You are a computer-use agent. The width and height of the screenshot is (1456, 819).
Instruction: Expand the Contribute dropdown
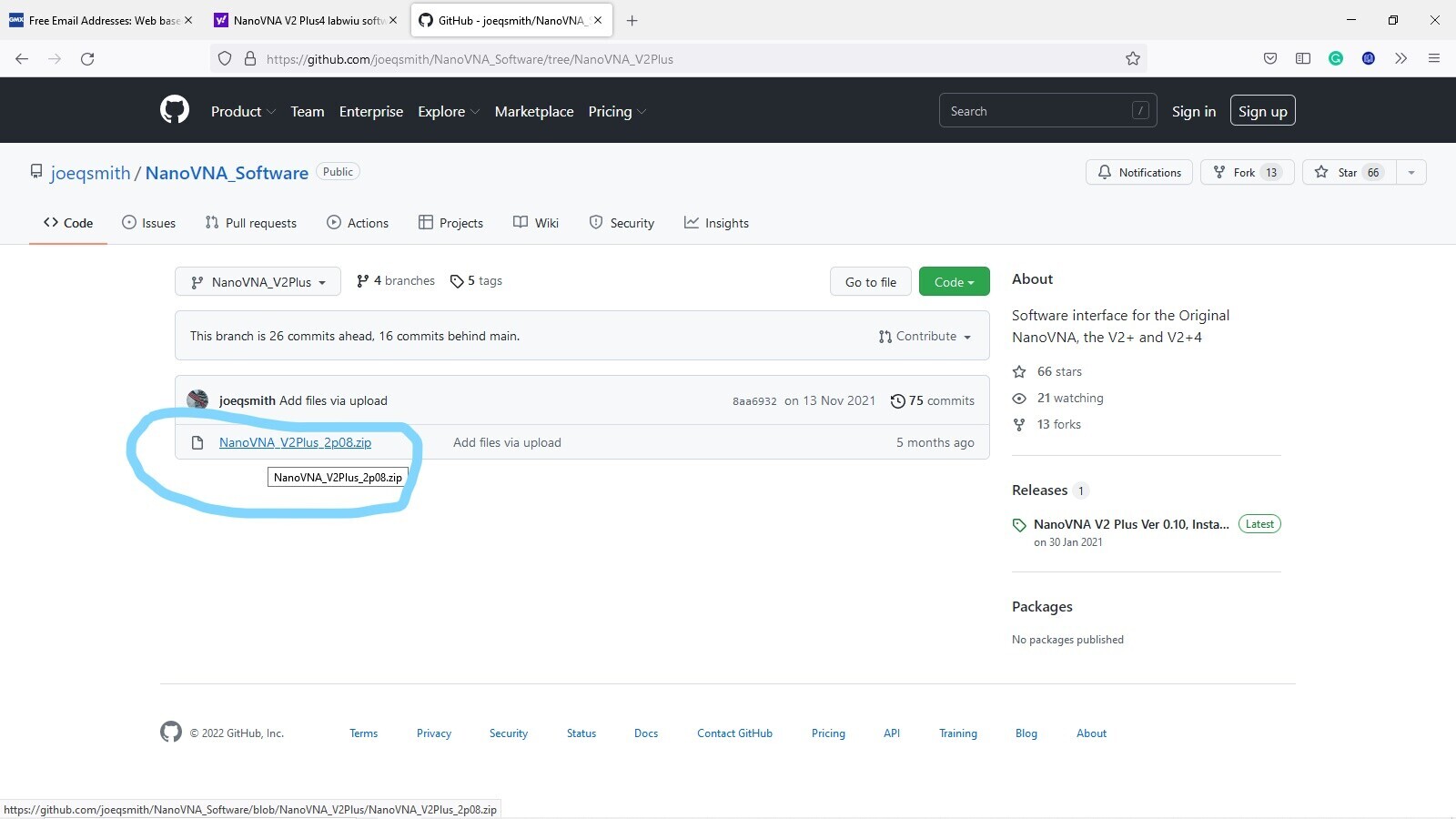tap(925, 336)
